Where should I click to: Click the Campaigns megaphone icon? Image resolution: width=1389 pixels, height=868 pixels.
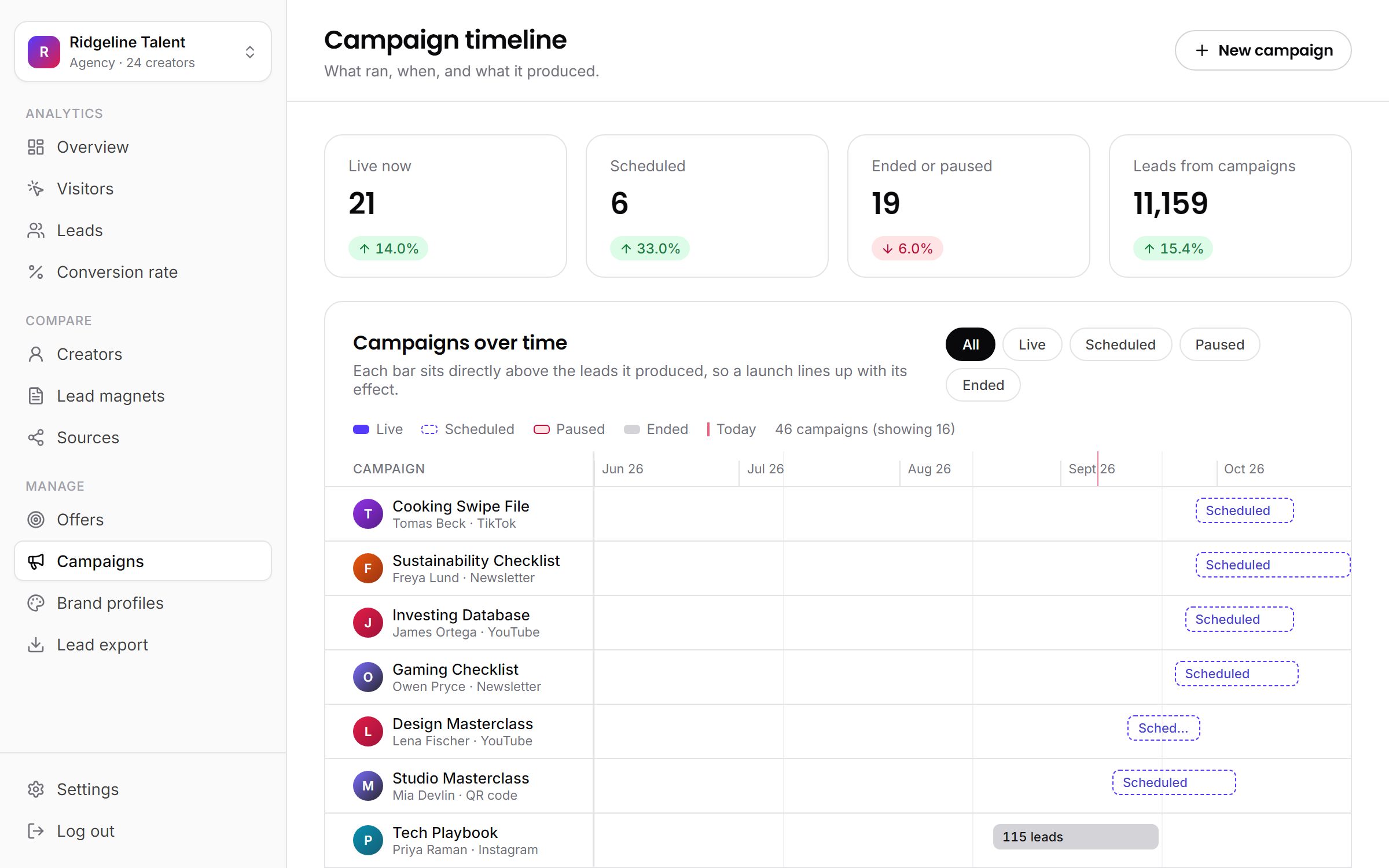pyautogui.click(x=36, y=561)
